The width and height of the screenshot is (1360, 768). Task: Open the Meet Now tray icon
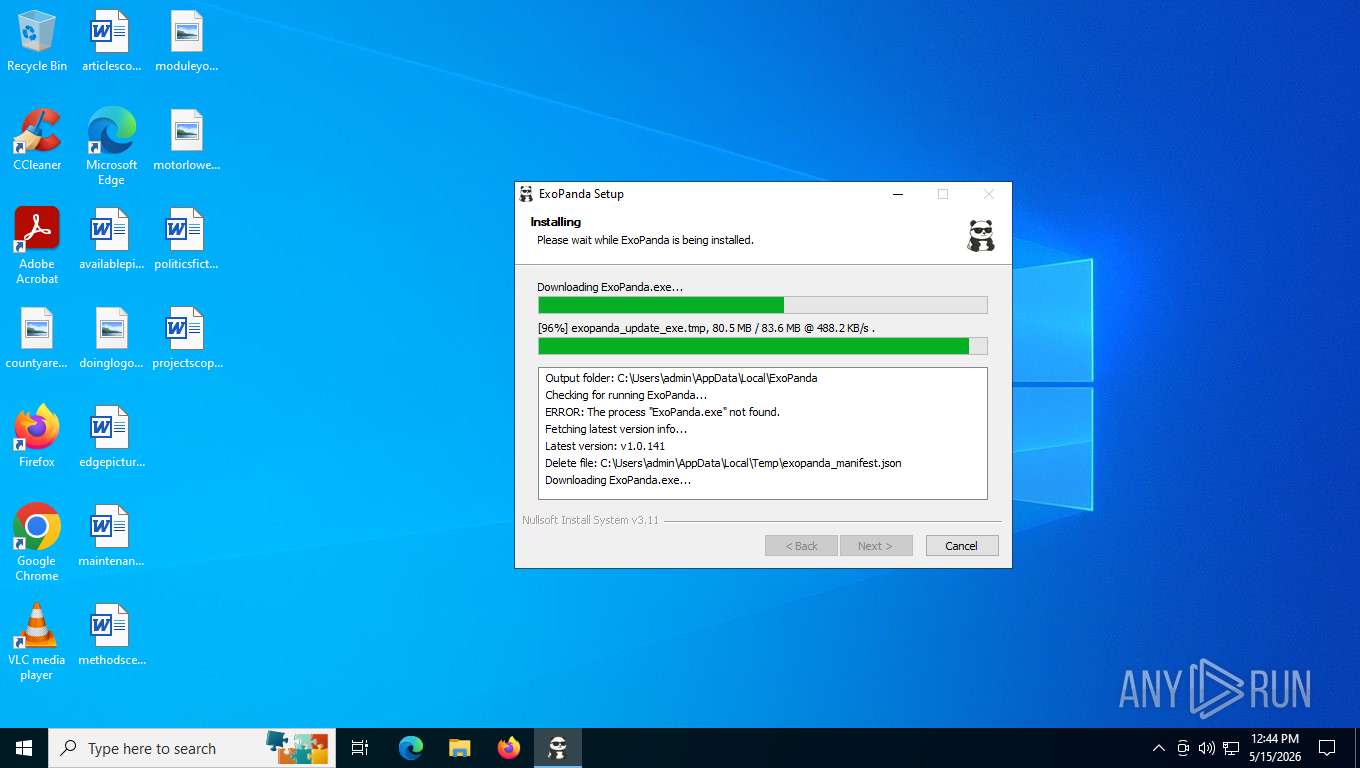pos(1183,748)
